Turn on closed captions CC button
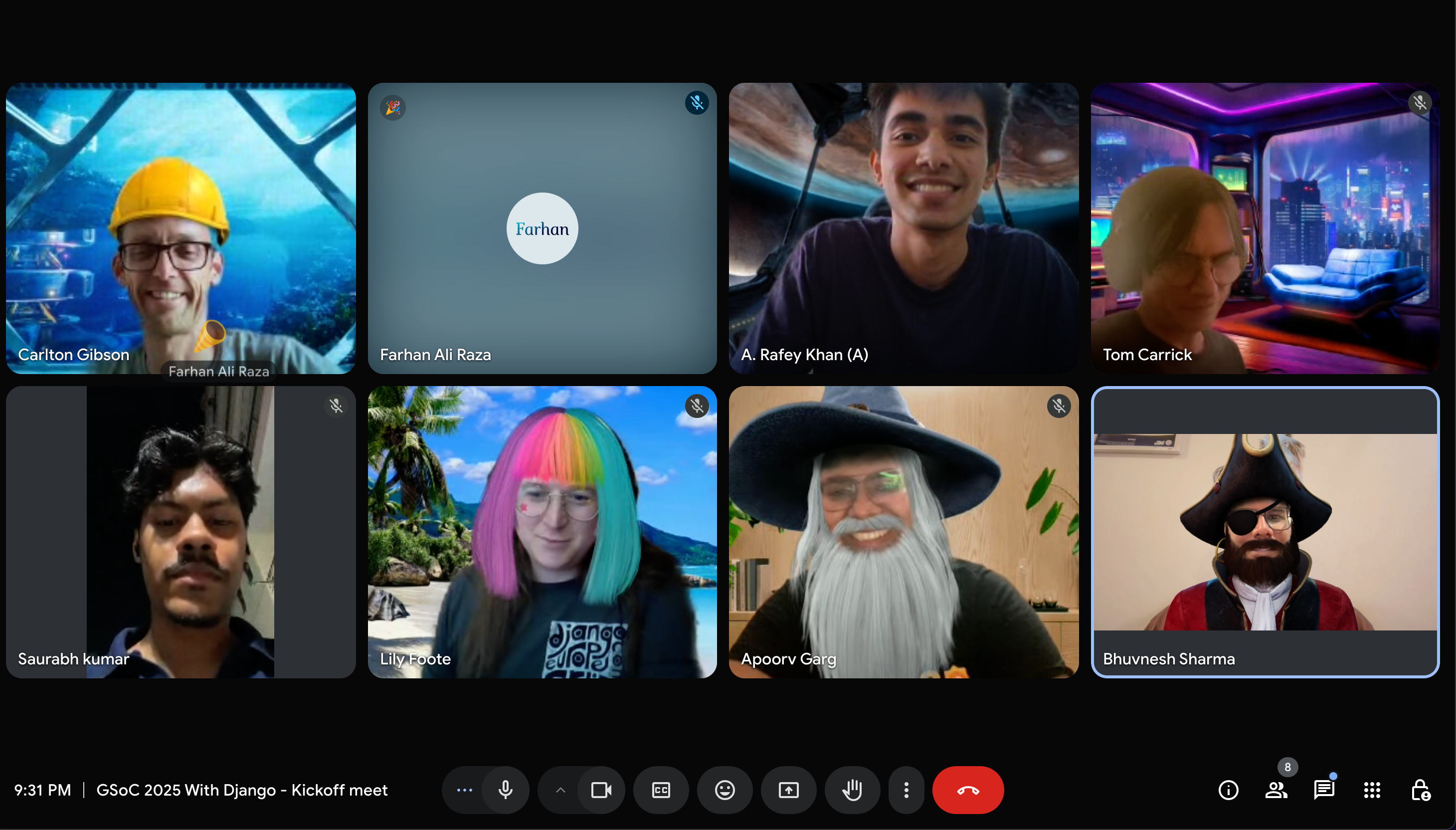Image resolution: width=1456 pixels, height=830 pixels. tap(661, 790)
